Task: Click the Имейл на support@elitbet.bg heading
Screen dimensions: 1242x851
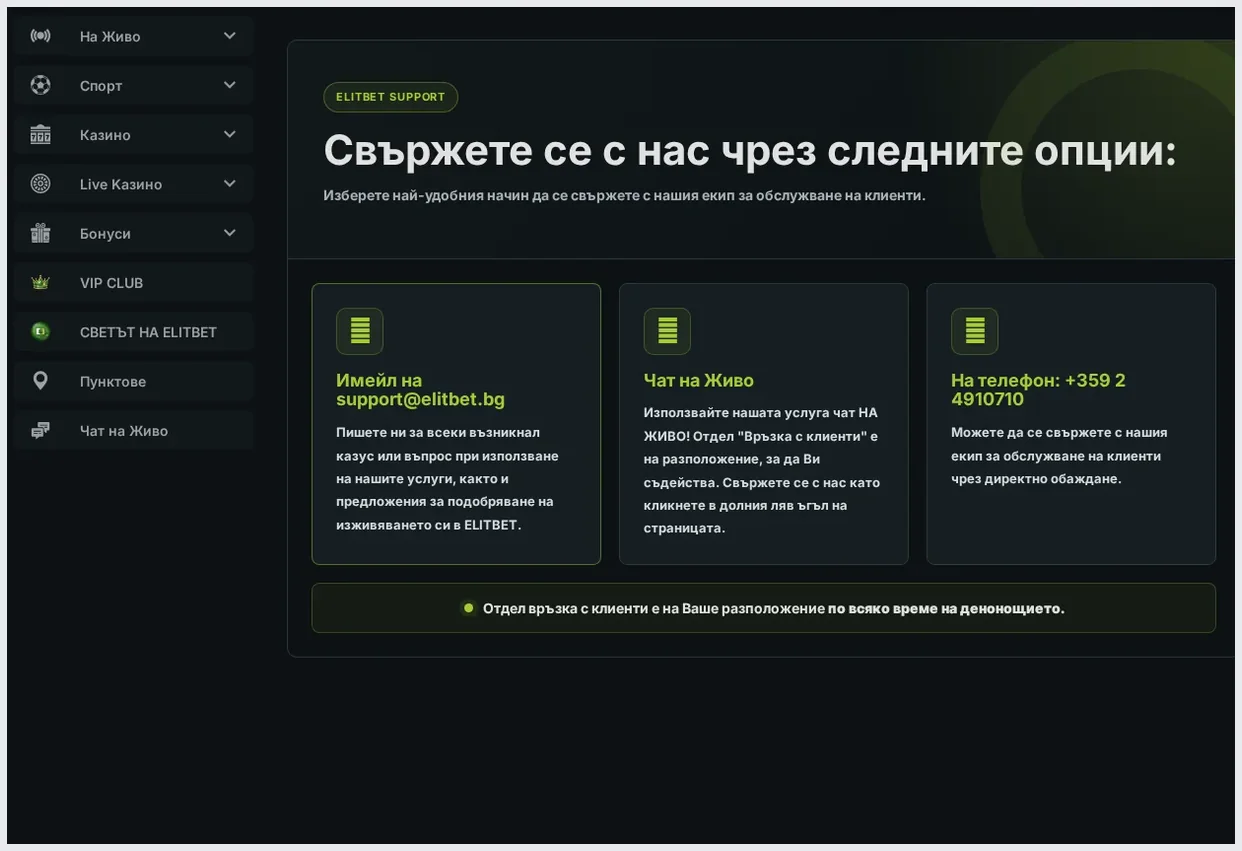Action: [x=420, y=390]
